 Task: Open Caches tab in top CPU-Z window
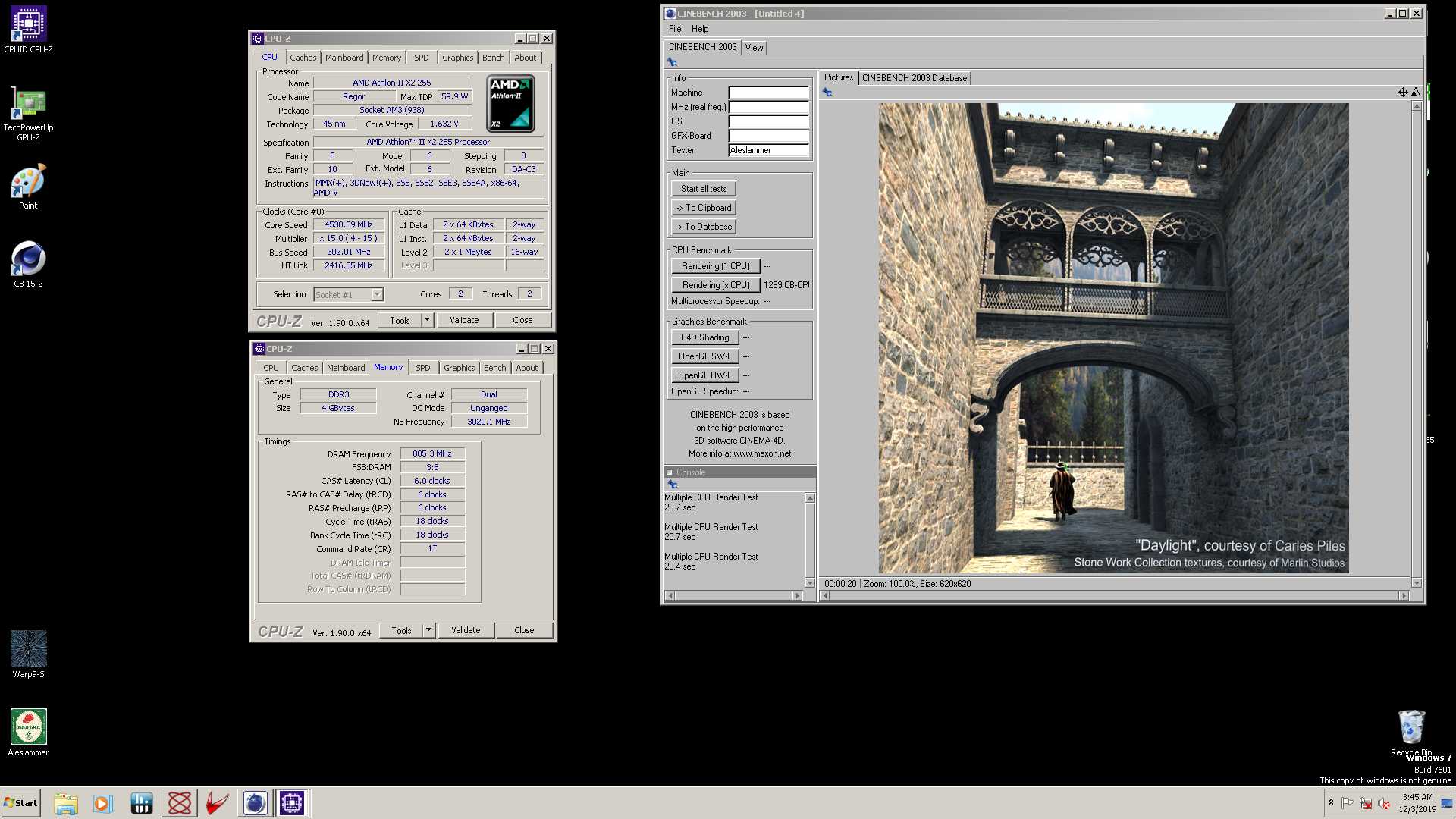tap(303, 58)
